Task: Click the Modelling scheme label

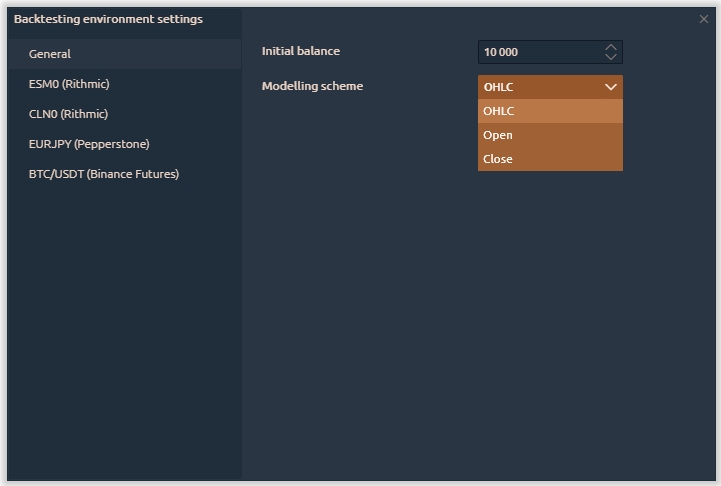Action: tap(312, 86)
